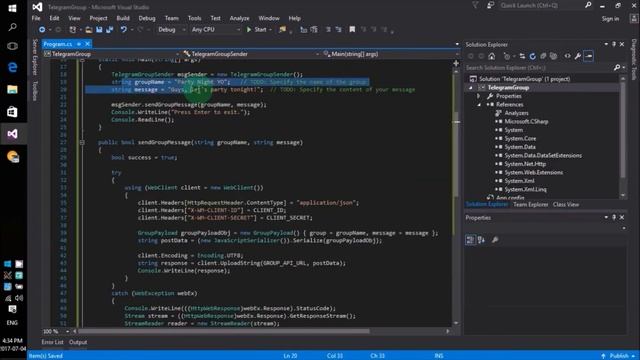Click the Navigate Backward toolbar icon

(x=42, y=30)
